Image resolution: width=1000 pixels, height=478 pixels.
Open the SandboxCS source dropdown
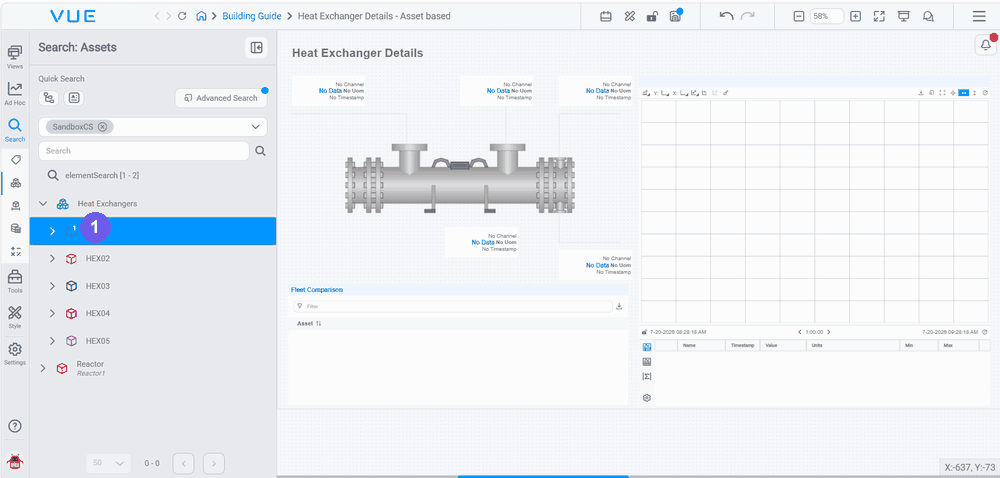pyautogui.click(x=256, y=127)
